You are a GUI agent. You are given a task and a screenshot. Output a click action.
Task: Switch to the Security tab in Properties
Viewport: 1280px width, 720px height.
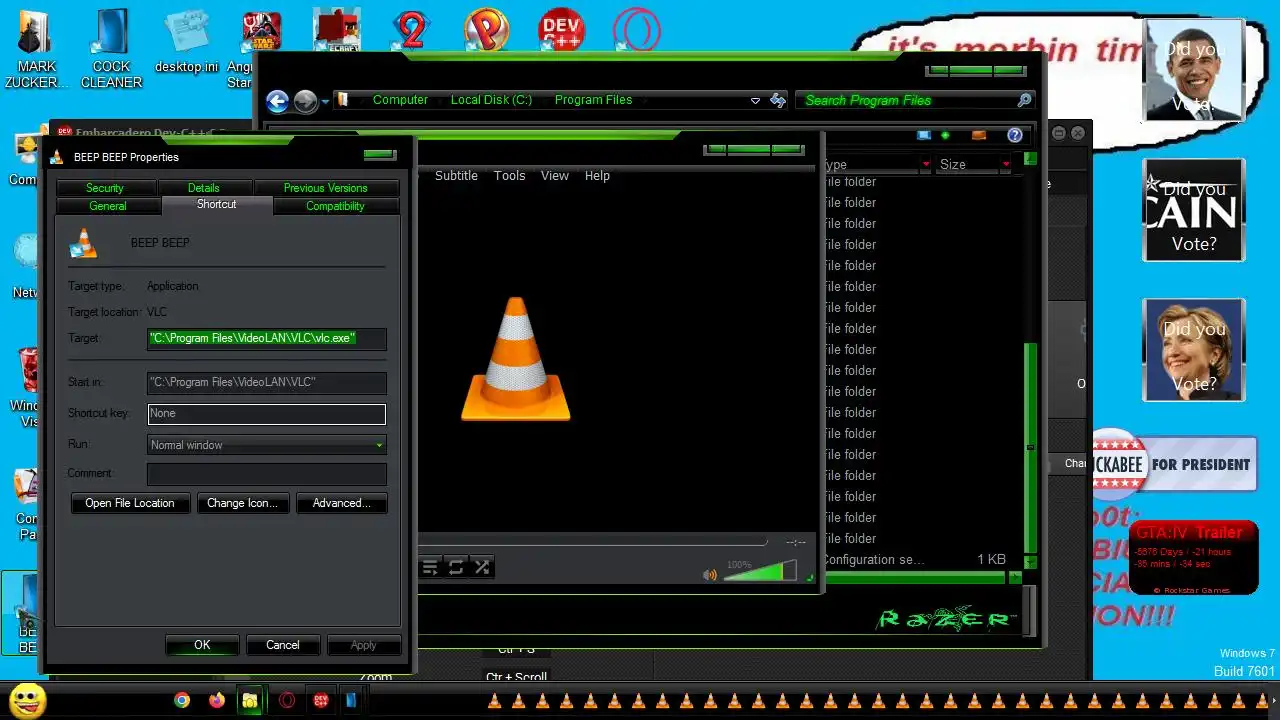(104, 188)
